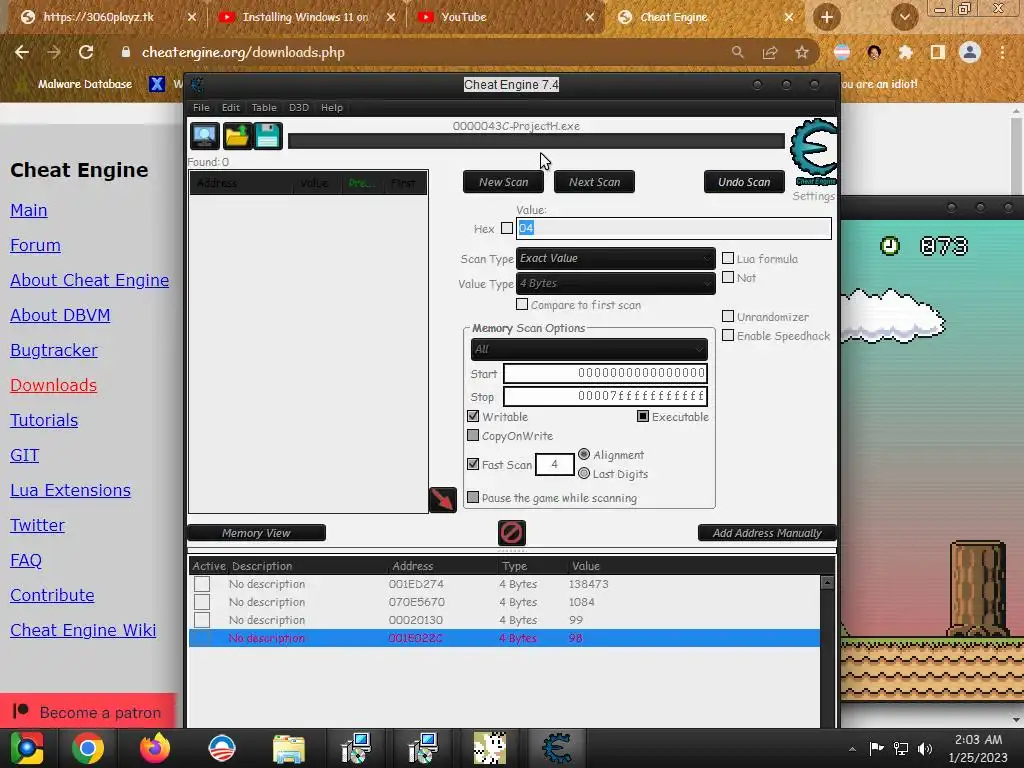
Task: Enable the Not checkbox
Action: (728, 277)
